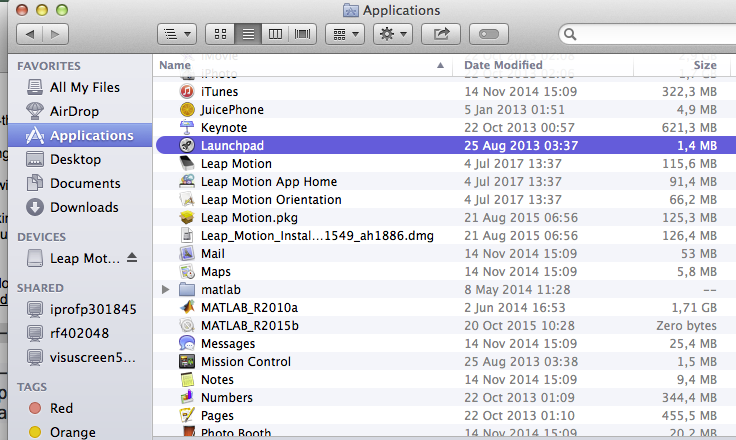Viewport: 736px width, 440px height.
Task: Sort by Date Modified column header
Action: pos(543,65)
